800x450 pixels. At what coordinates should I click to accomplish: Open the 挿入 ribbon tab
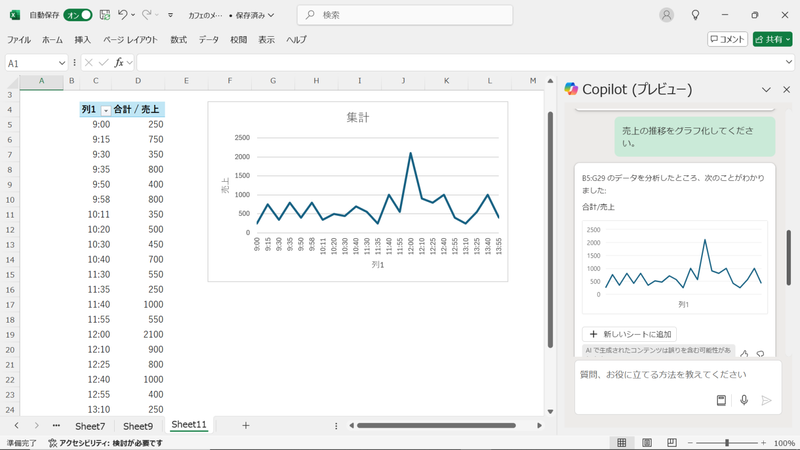tap(82, 39)
